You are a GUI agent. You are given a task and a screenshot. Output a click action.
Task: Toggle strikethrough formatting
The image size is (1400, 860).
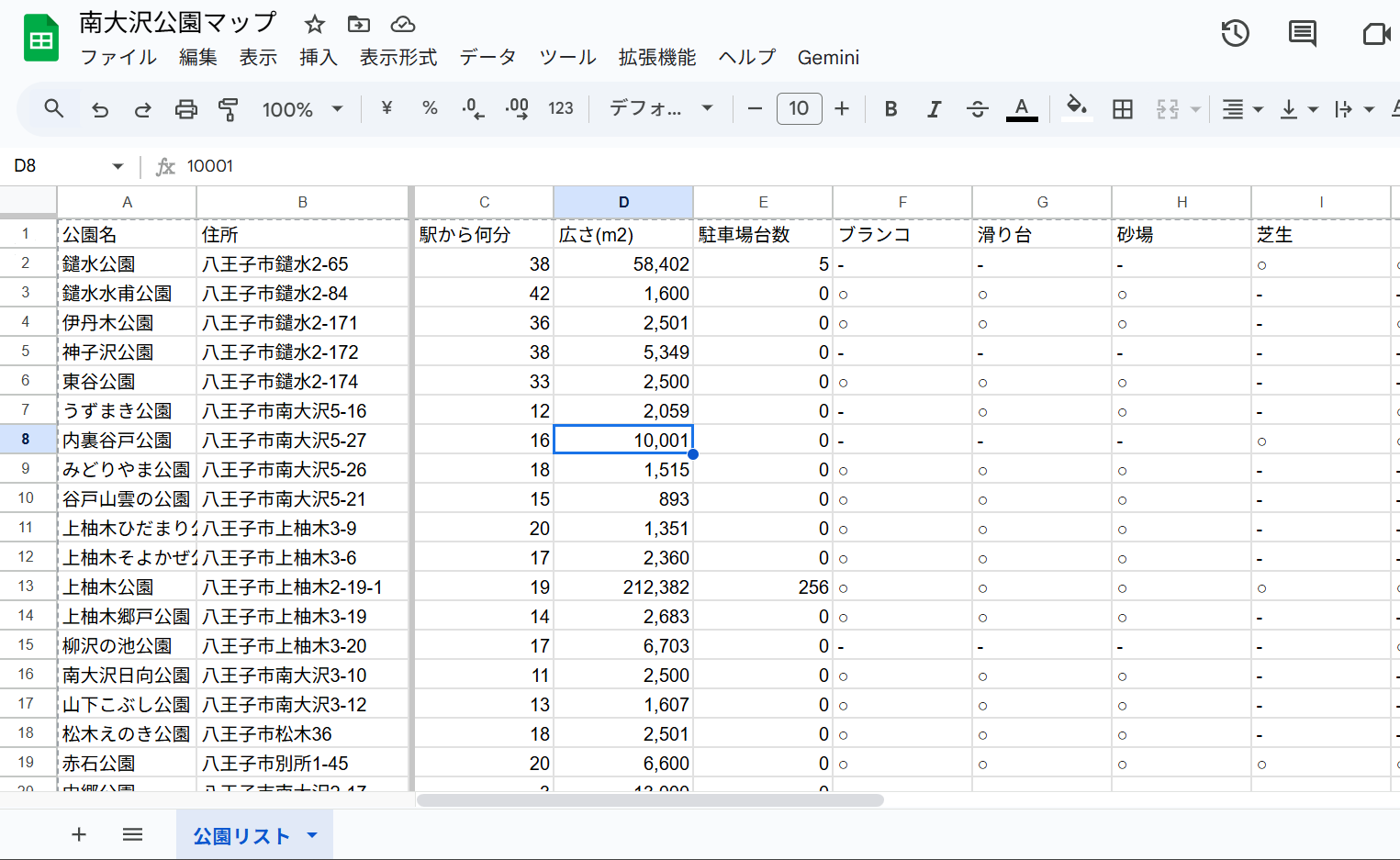coord(978,109)
